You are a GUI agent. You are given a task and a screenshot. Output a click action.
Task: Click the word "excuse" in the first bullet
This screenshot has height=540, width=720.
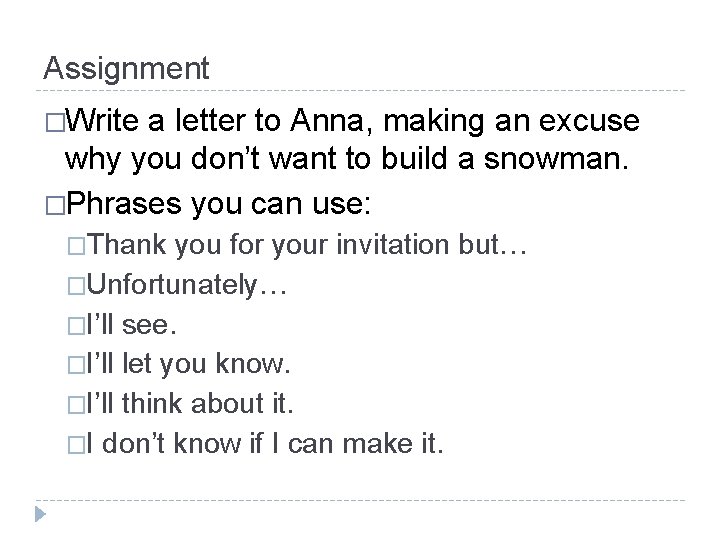tap(590, 123)
